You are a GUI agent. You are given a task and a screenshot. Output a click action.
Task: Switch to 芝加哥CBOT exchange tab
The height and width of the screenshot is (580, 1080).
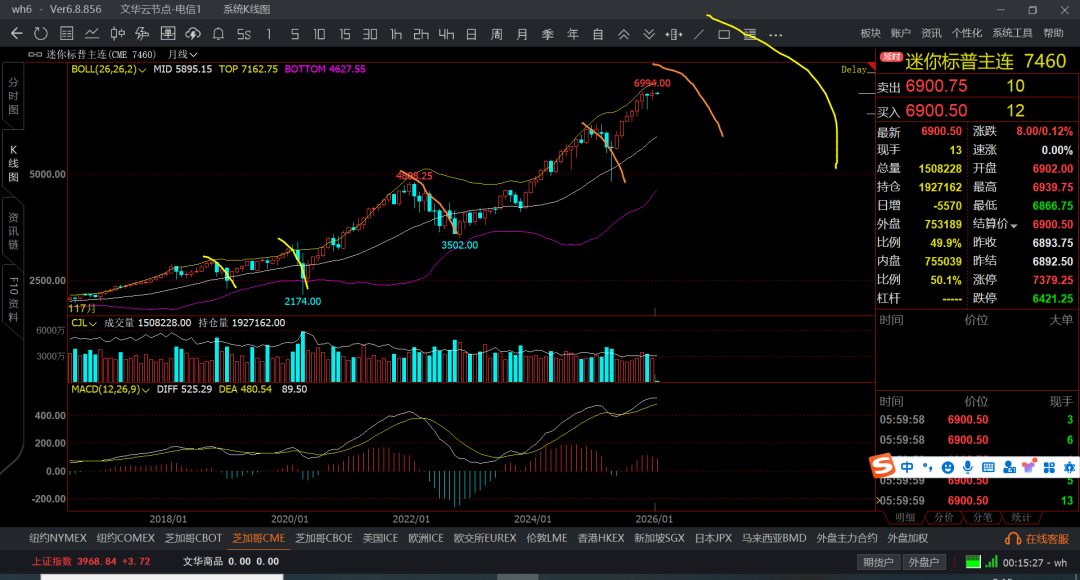pos(194,539)
